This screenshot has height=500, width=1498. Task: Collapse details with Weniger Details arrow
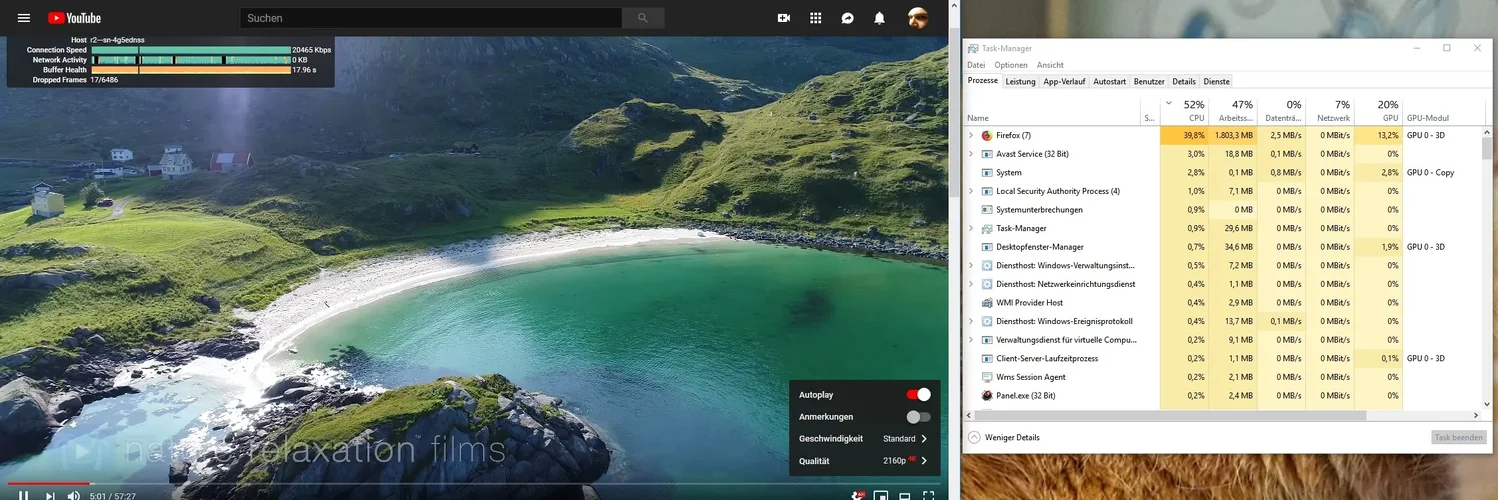[974, 437]
